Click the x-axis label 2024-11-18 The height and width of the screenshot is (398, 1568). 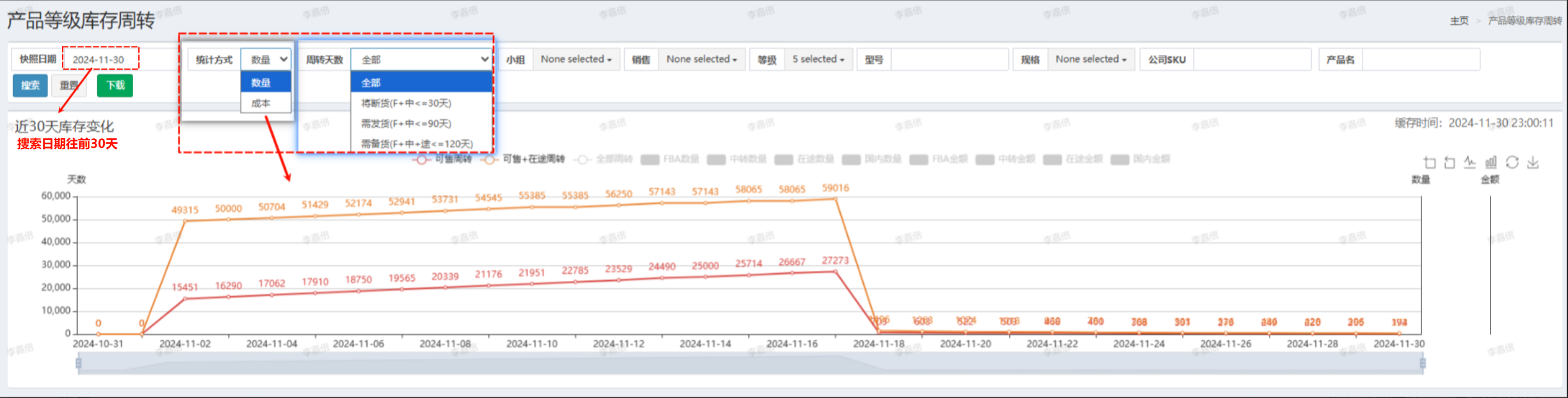879,344
